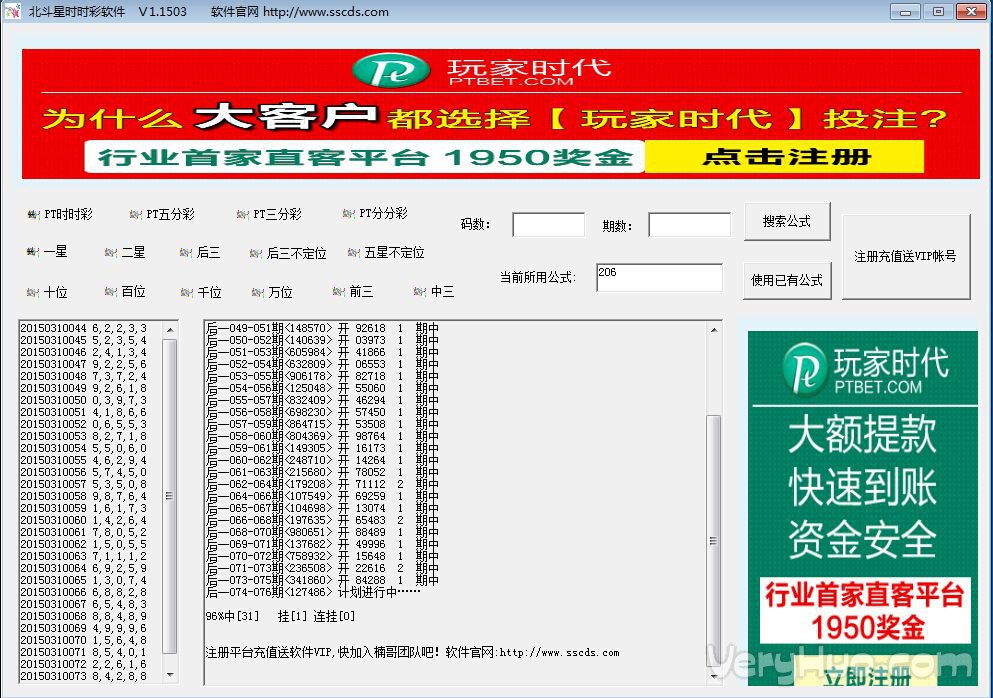The height and width of the screenshot is (698, 993).
Task: Click plan-panel scrollbar down arrow
Action: point(714,676)
